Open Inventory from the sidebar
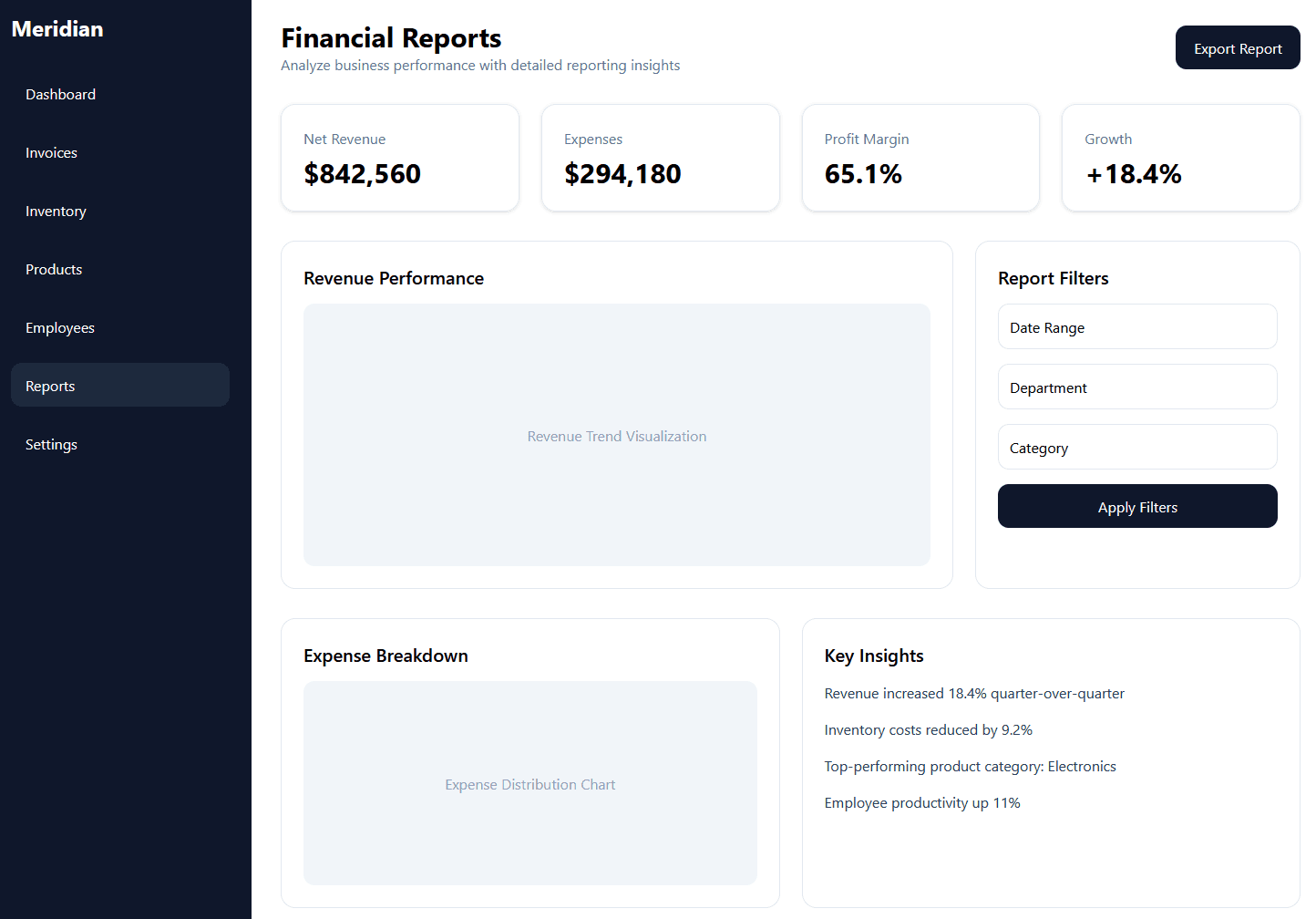The image size is (1316, 919). 120,211
